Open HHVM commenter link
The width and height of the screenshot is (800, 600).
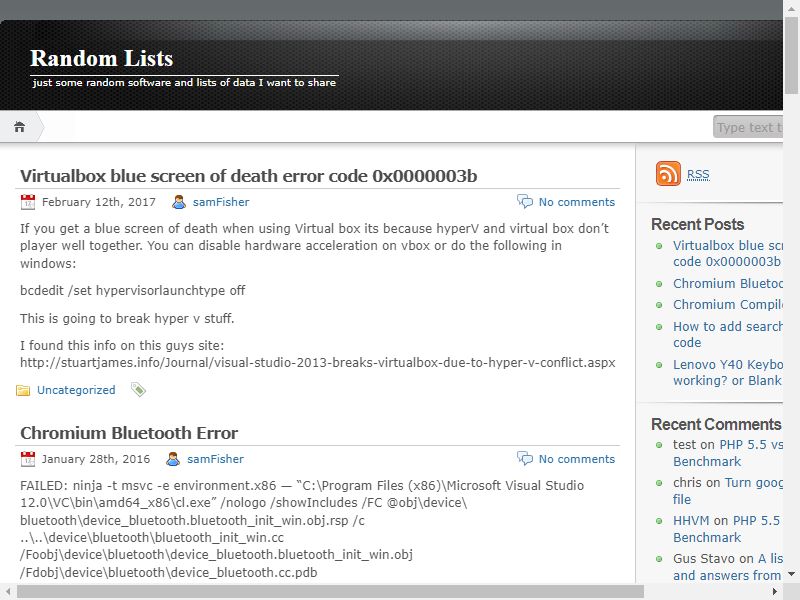click(691, 521)
